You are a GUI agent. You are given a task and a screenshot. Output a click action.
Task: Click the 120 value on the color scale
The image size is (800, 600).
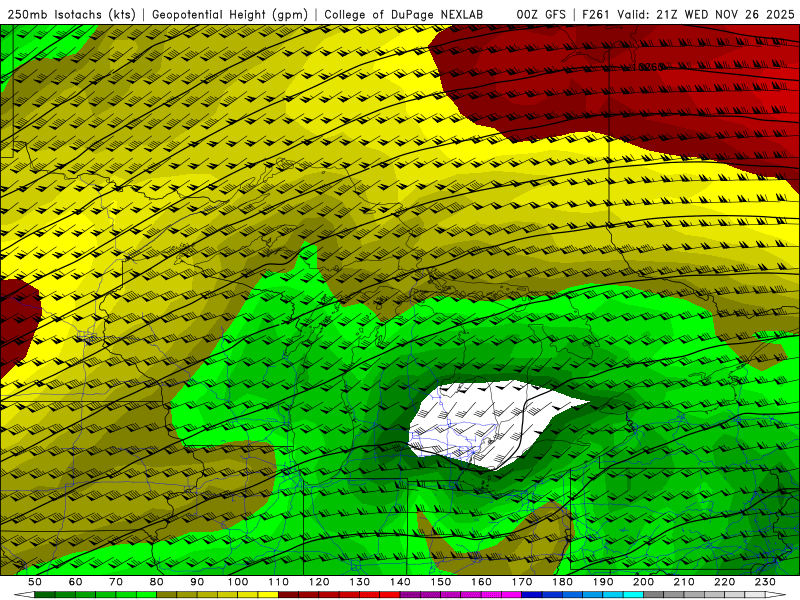click(x=319, y=582)
